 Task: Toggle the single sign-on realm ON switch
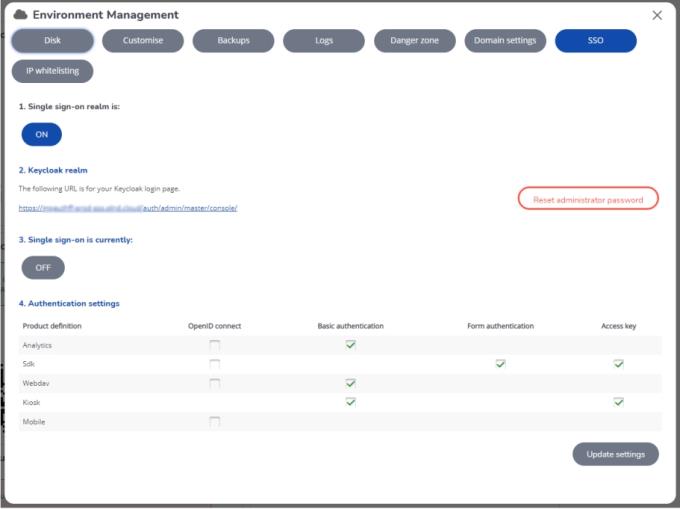[x=42, y=135]
